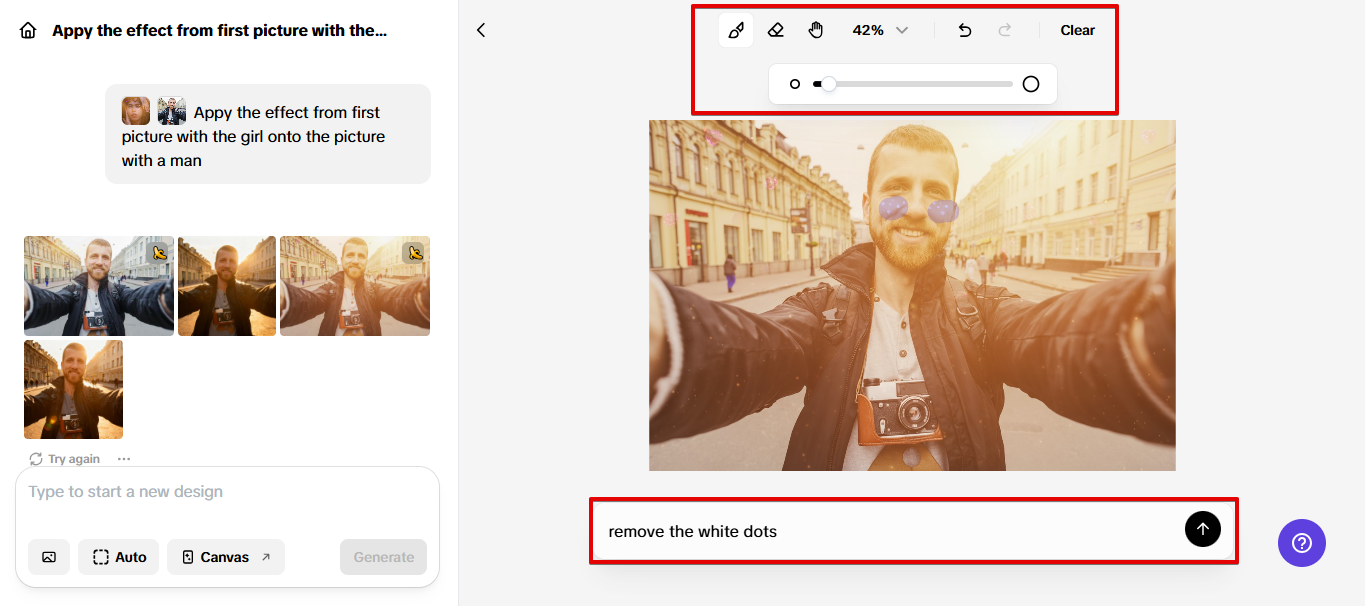Open the more options ellipsis near Try again
The height and width of the screenshot is (606, 1365).
click(123, 458)
